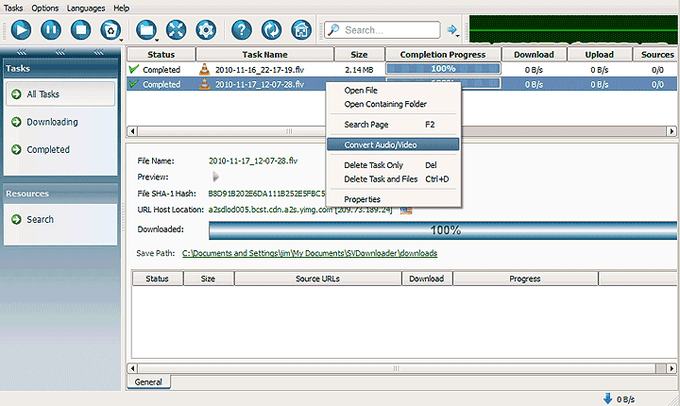The height and width of the screenshot is (406, 680).
Task: Sort by the top Download column header
Action: 534,55
